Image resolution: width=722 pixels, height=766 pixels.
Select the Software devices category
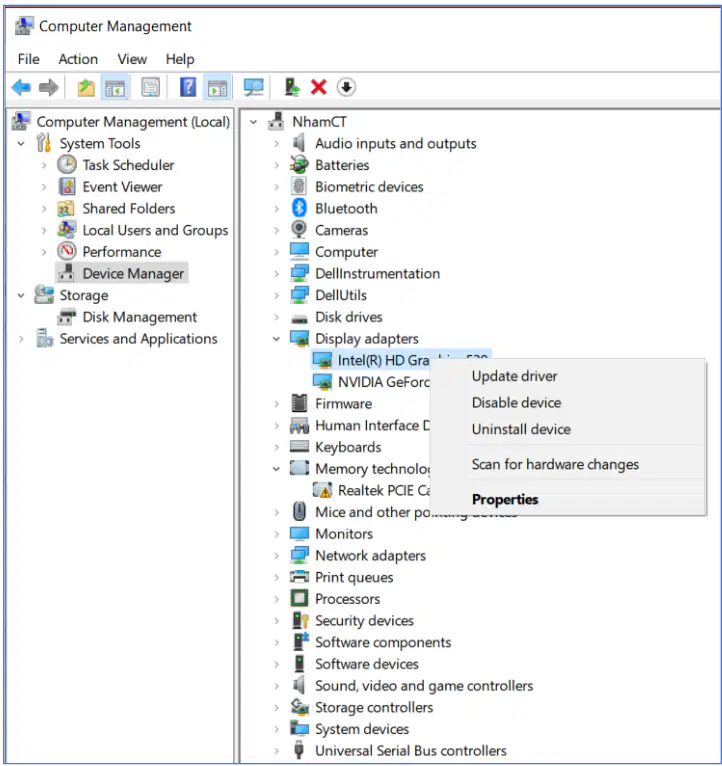click(x=366, y=664)
